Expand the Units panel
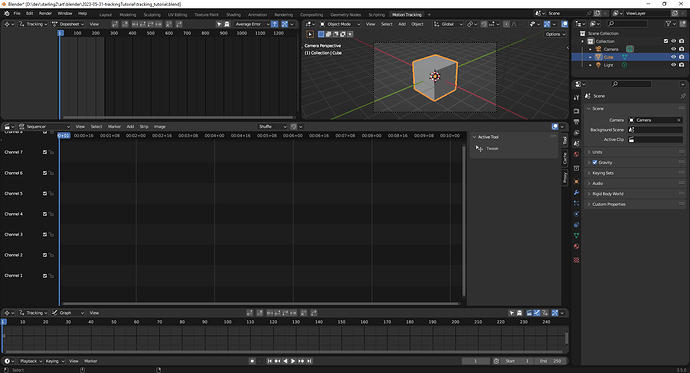 point(636,152)
